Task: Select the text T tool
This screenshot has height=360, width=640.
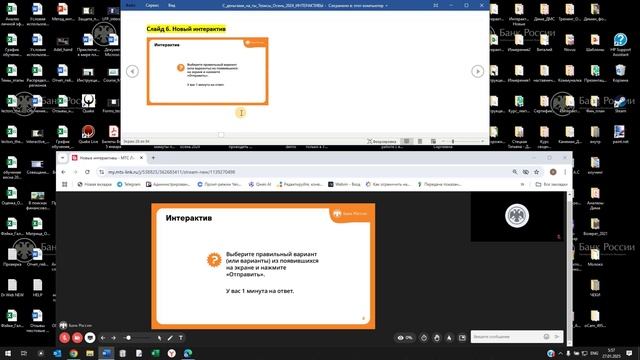Action: (x=181, y=338)
